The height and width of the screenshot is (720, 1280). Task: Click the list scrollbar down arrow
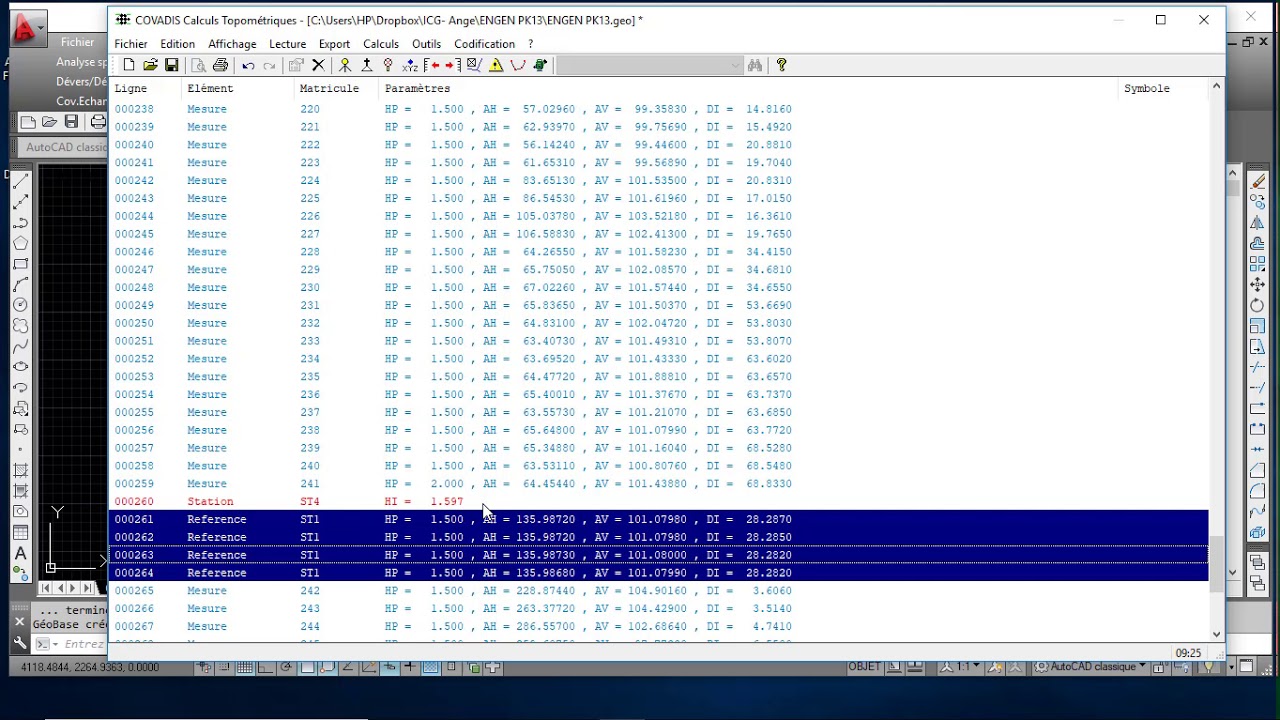click(x=1216, y=633)
